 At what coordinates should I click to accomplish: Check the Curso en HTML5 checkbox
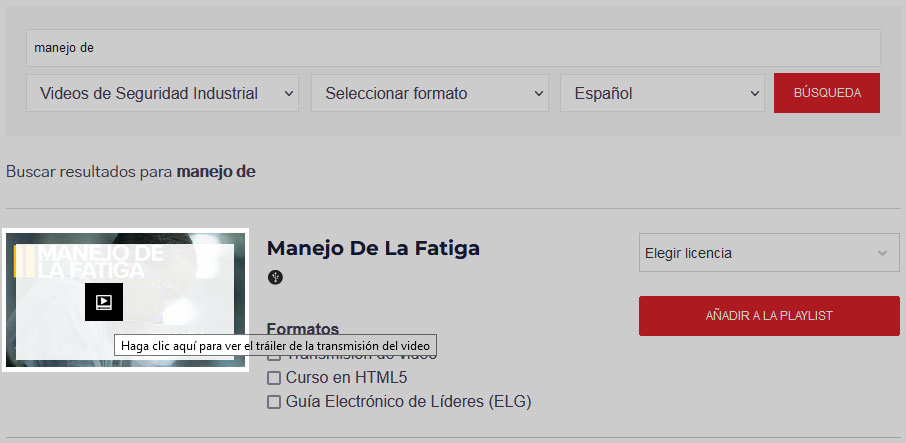tap(274, 378)
